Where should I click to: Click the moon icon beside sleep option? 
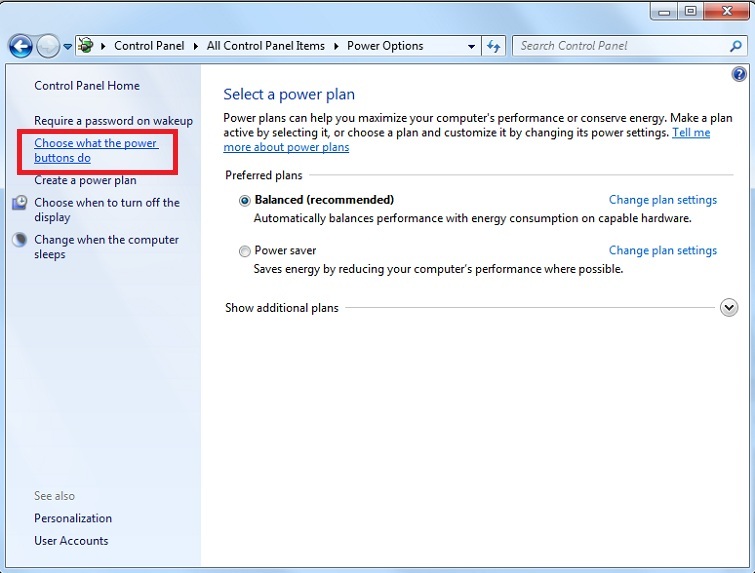pyautogui.click(x=20, y=240)
